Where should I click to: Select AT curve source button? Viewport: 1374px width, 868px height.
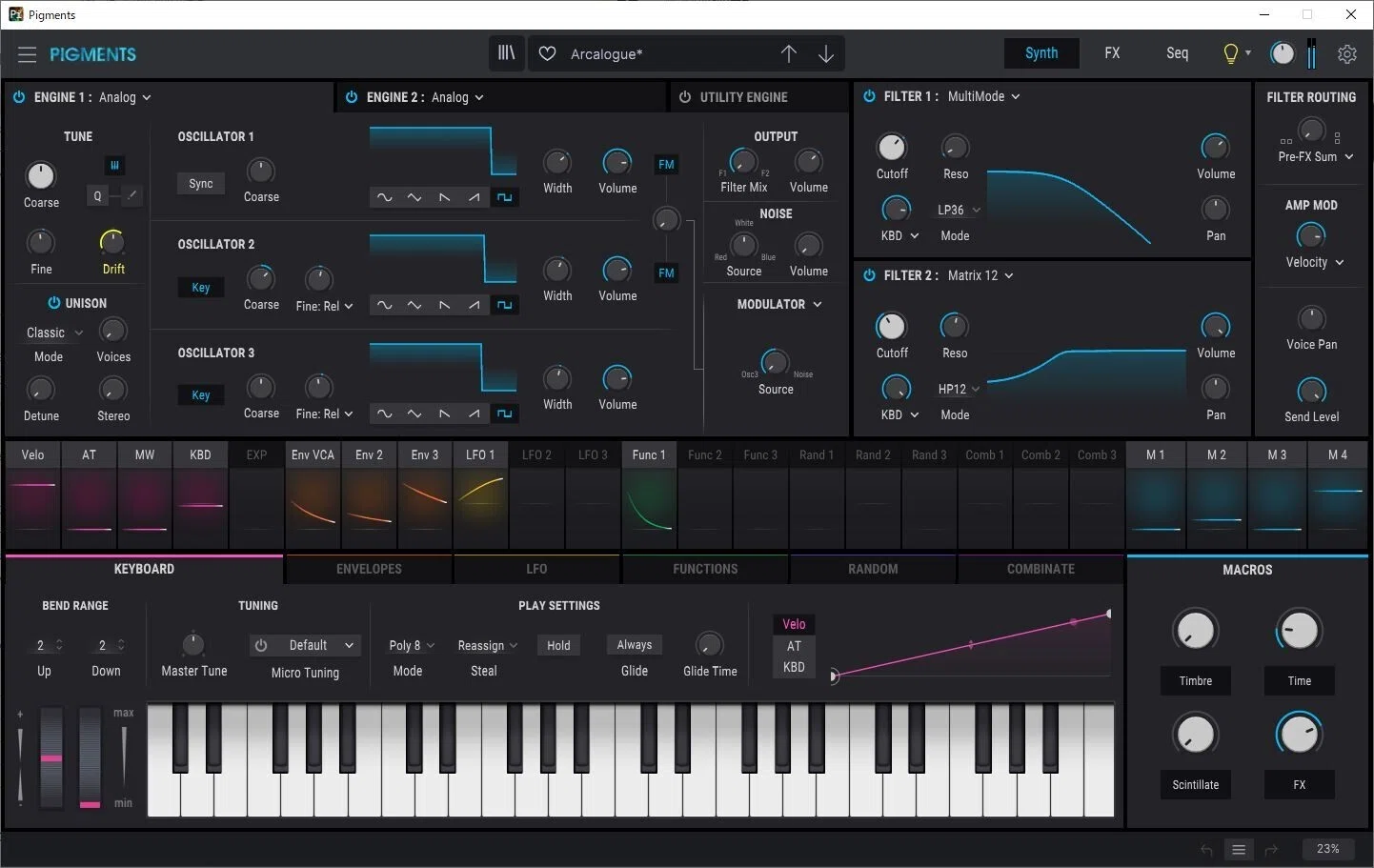(x=794, y=646)
